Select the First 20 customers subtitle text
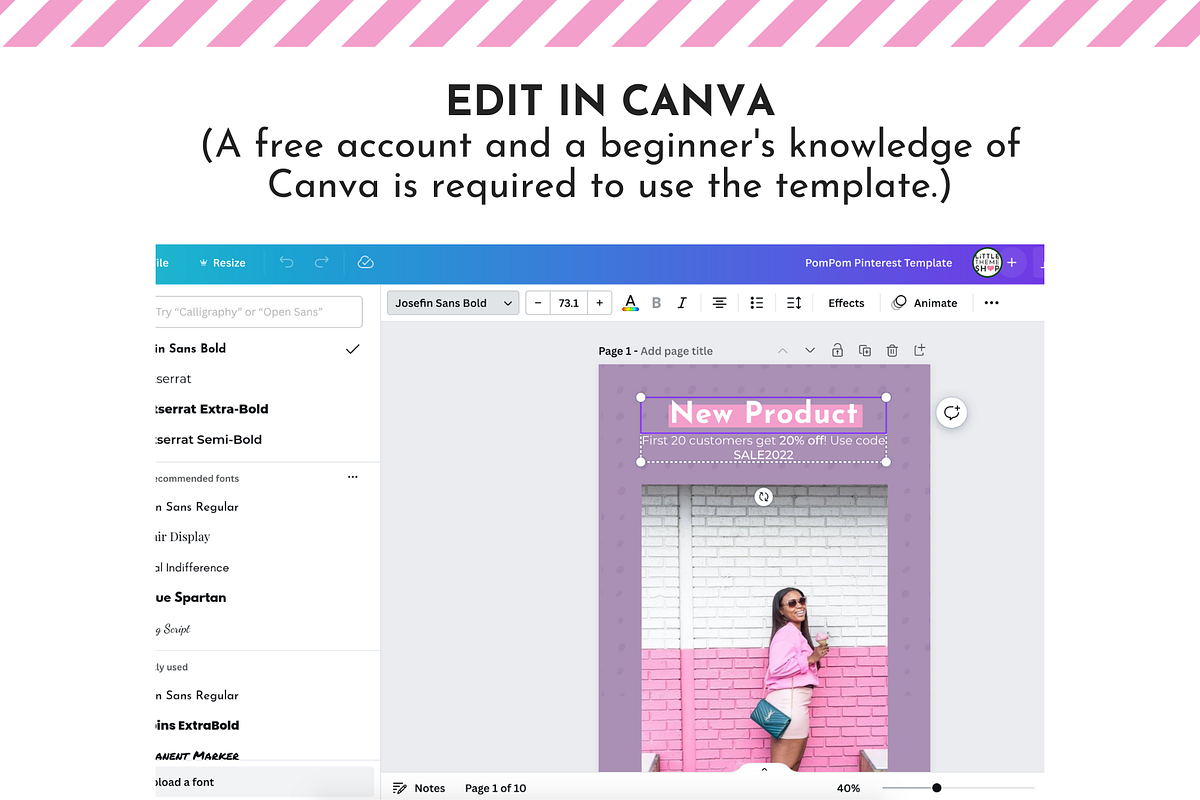The image size is (1200, 800). point(764,447)
